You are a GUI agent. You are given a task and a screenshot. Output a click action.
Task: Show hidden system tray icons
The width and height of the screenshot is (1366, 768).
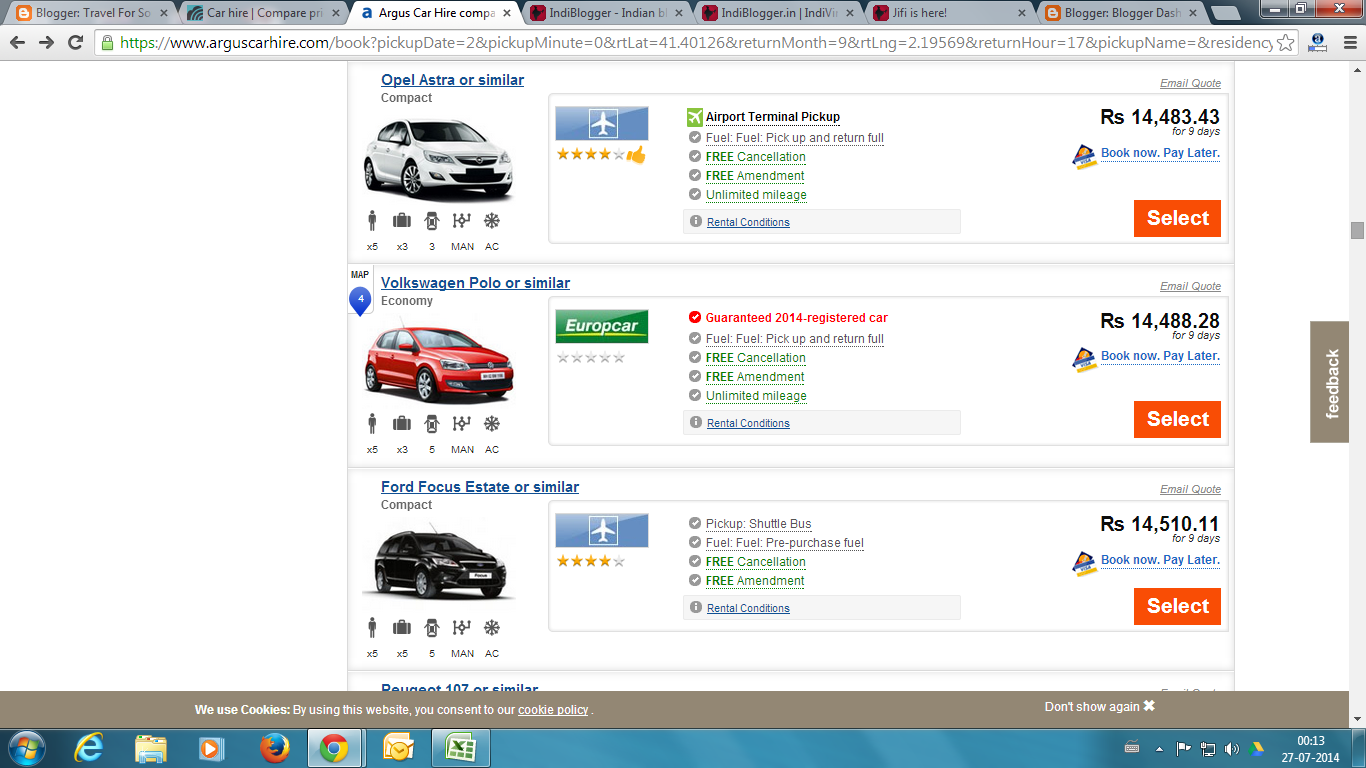[1159, 748]
